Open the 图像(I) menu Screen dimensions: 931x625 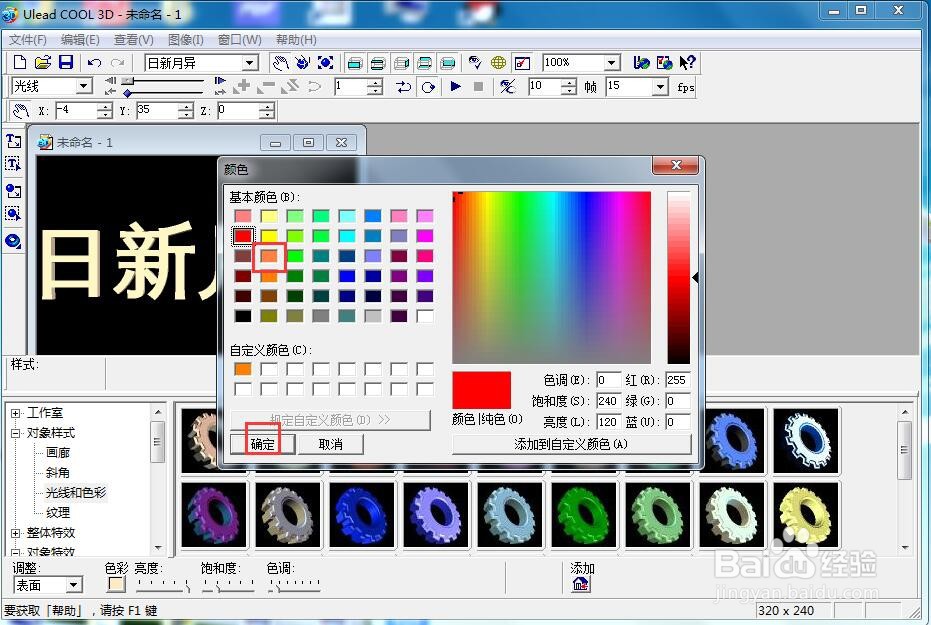point(186,40)
